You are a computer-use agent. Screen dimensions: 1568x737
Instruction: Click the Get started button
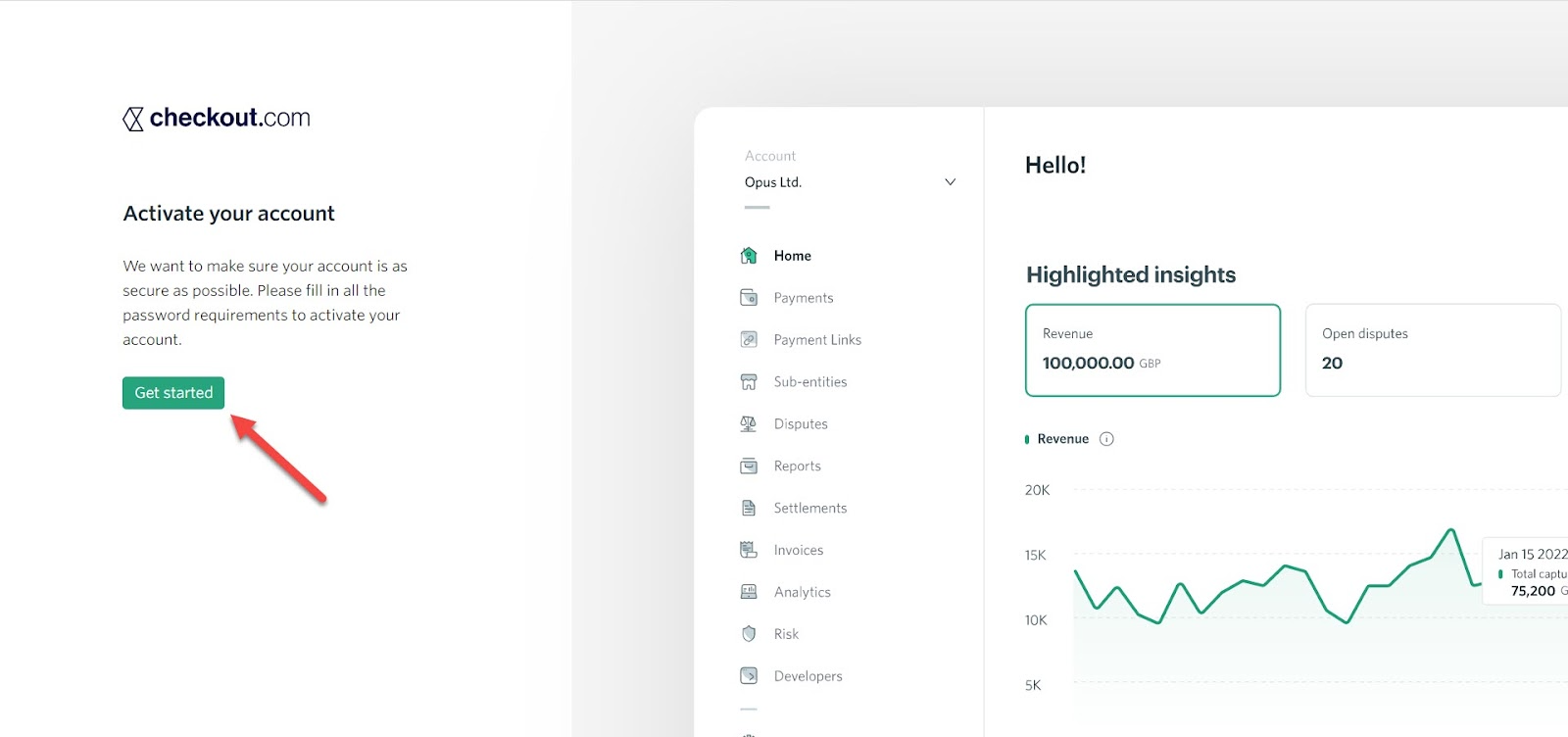[x=173, y=393]
